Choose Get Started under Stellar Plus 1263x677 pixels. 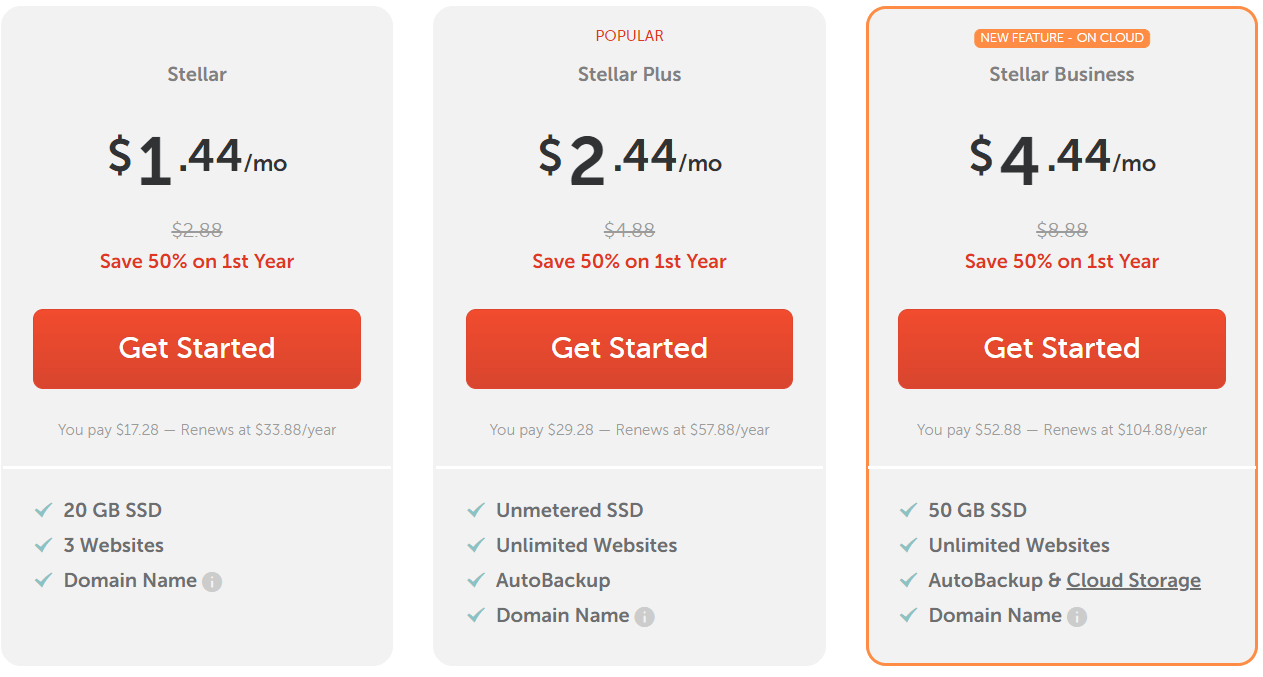tap(629, 348)
